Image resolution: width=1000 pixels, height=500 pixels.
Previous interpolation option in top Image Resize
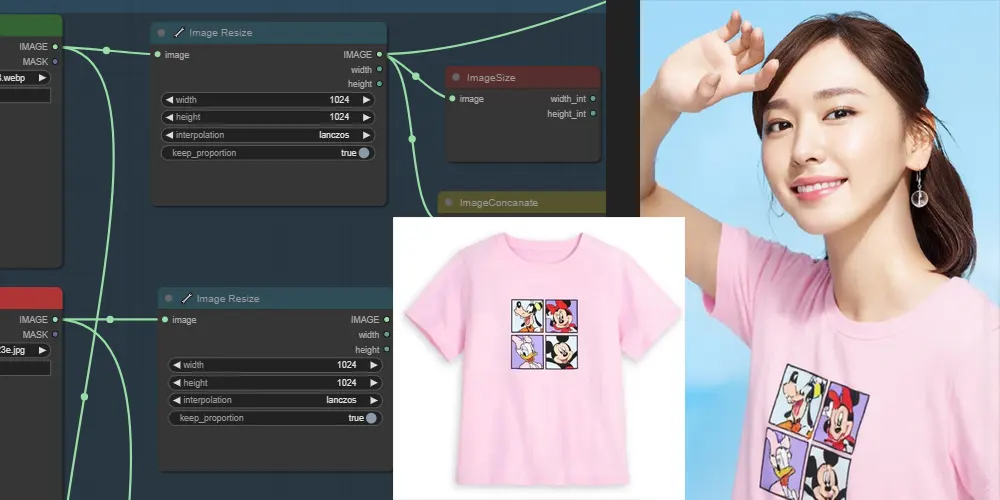[x=170, y=135]
